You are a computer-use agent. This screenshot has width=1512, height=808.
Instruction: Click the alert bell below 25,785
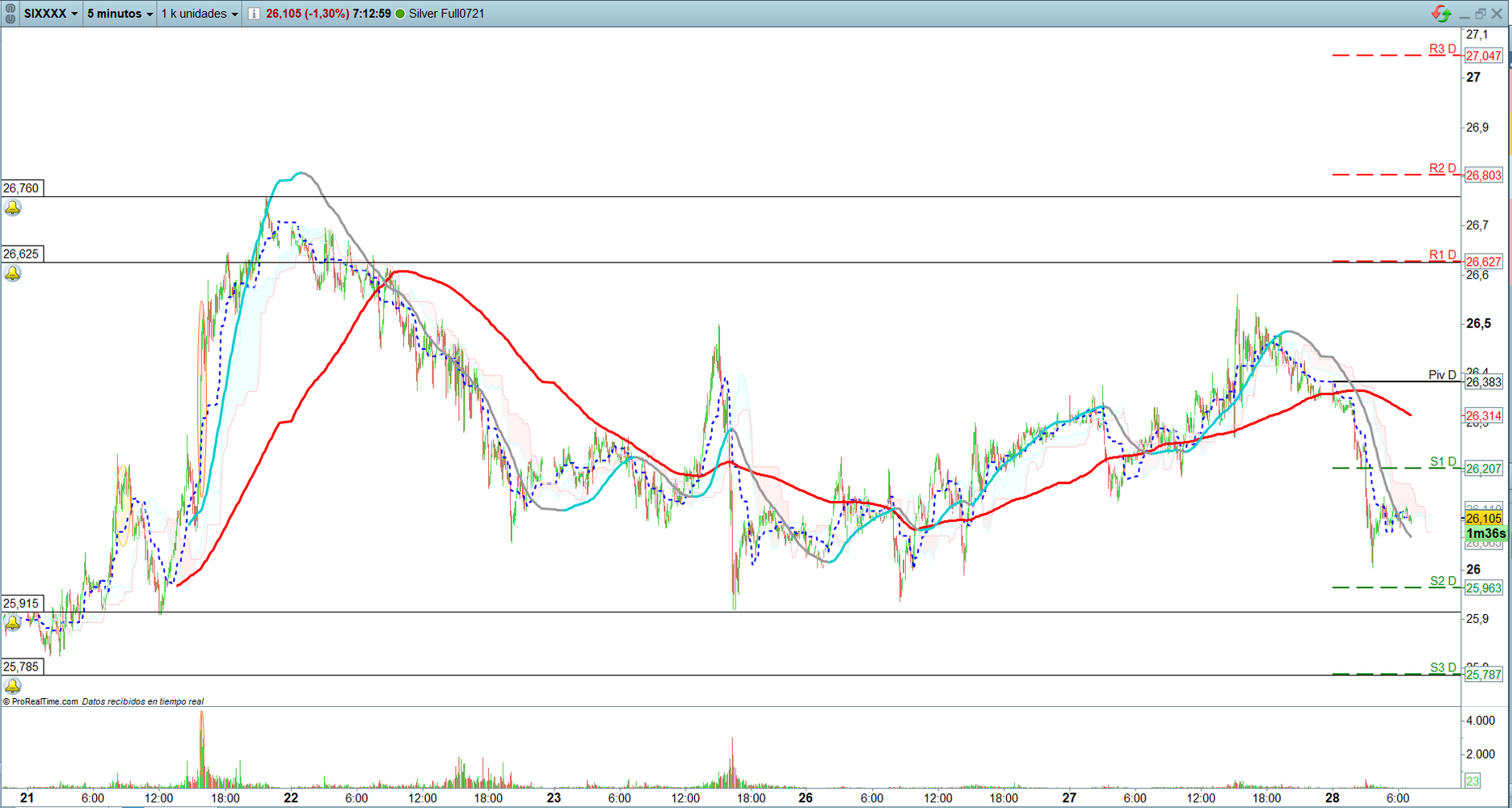coord(13,686)
